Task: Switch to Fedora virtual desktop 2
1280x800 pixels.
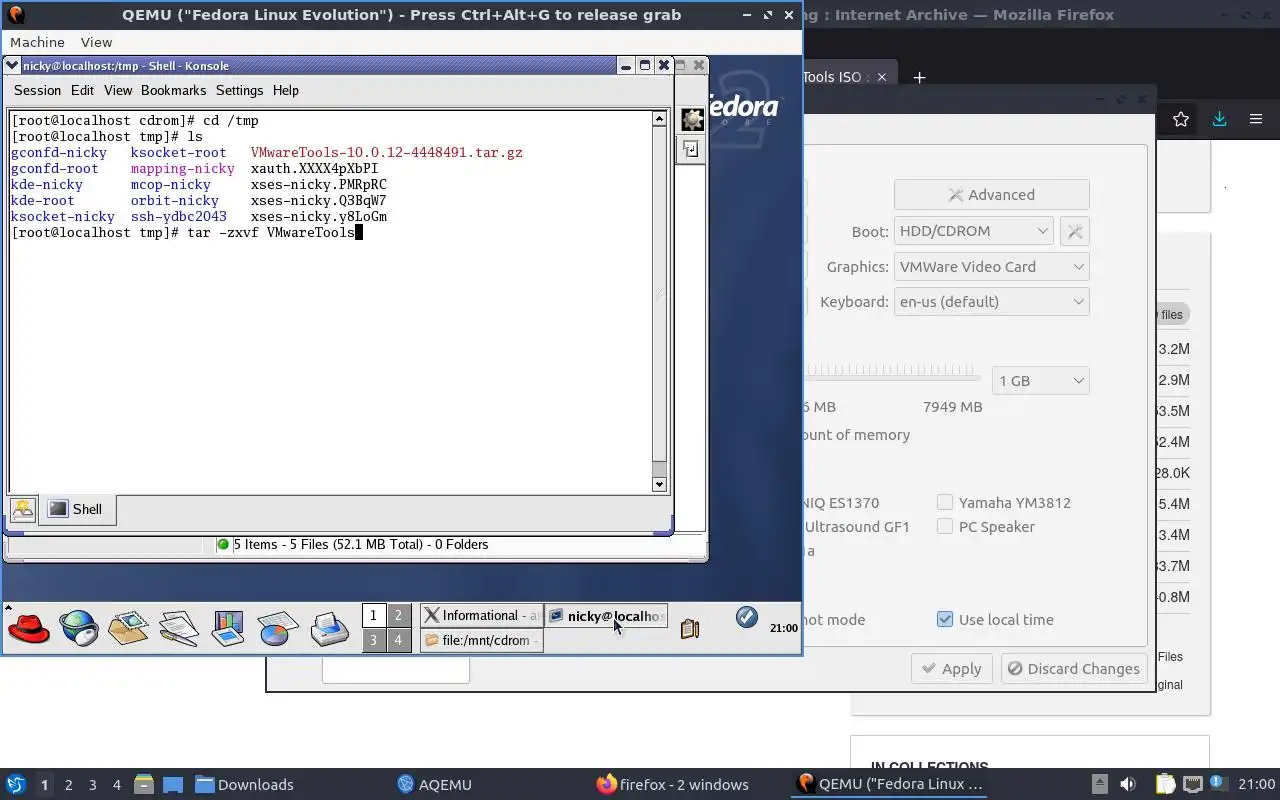Action: point(398,615)
